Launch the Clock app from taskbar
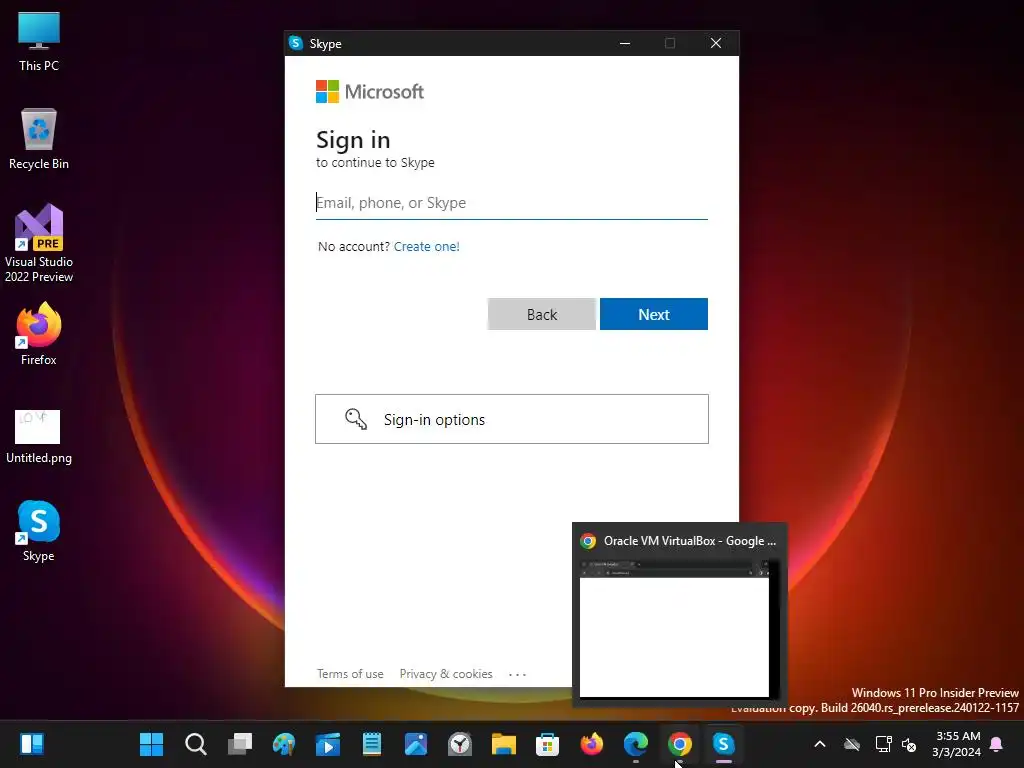This screenshot has width=1024, height=768. 460,744
